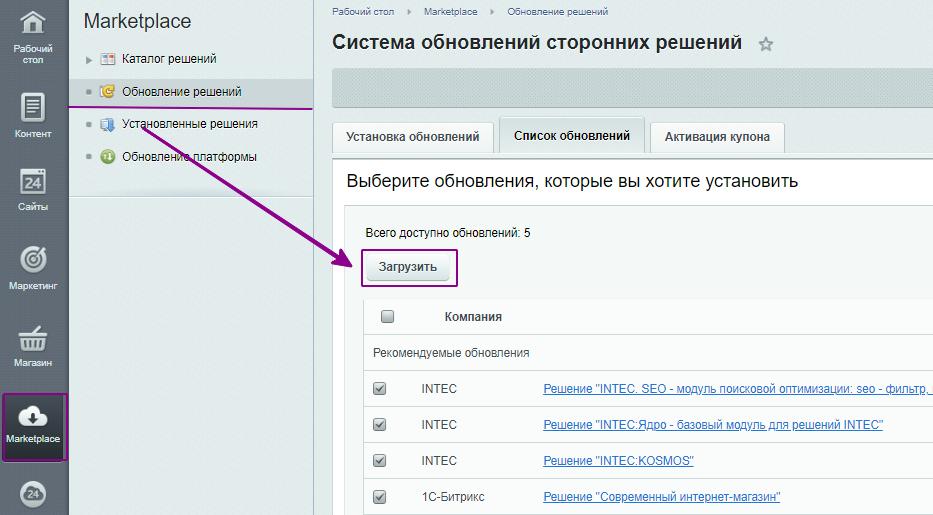Select Обновление решений in sidebar
The image size is (933, 515).
[x=181, y=92]
